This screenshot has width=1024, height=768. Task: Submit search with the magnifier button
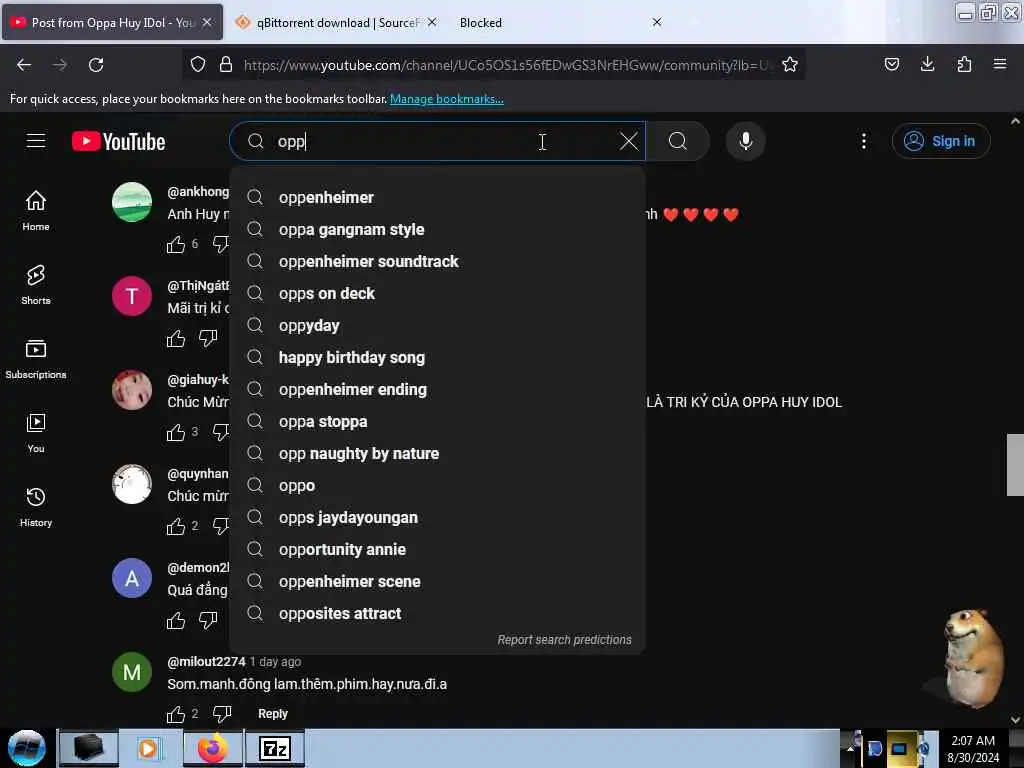click(678, 141)
